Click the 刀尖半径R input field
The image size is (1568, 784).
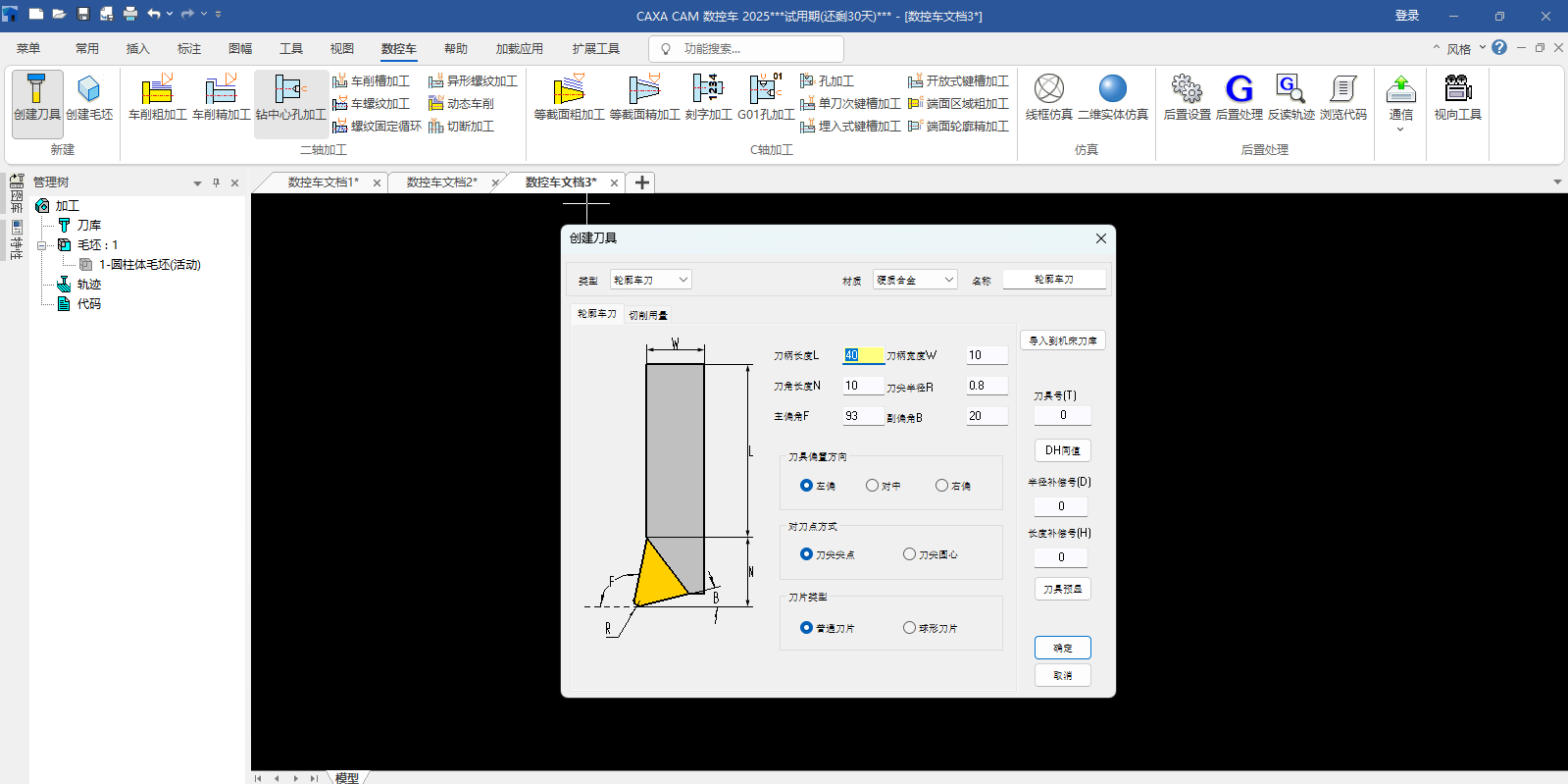coord(986,386)
